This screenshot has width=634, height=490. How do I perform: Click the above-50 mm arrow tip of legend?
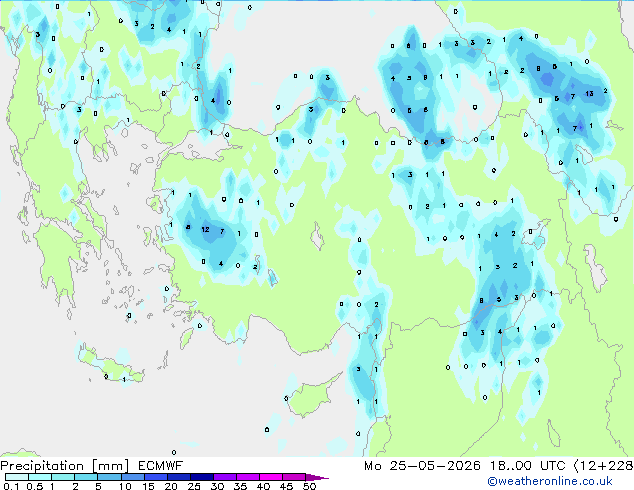click(x=317, y=477)
